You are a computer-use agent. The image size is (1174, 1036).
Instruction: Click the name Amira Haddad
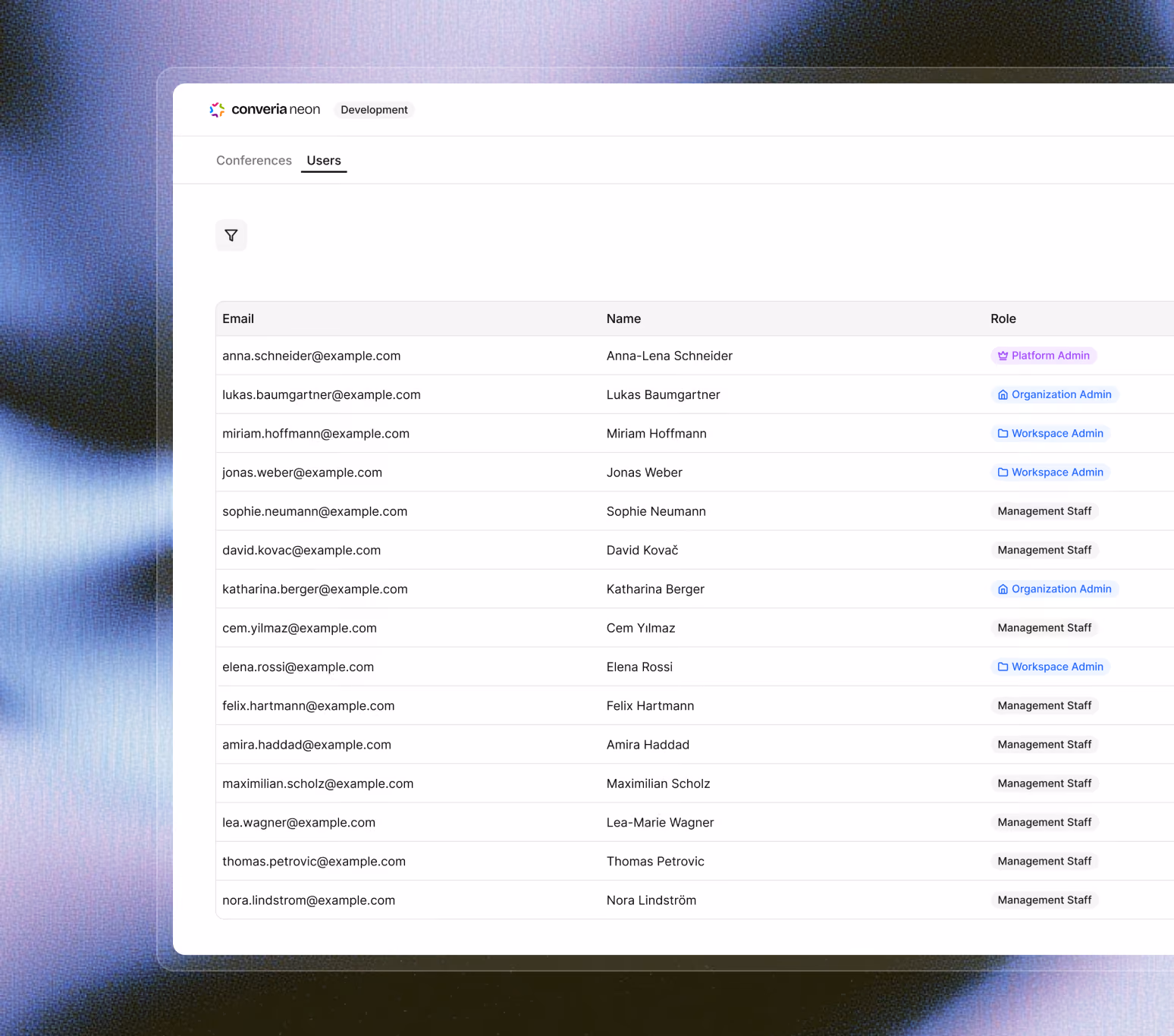[x=648, y=745]
